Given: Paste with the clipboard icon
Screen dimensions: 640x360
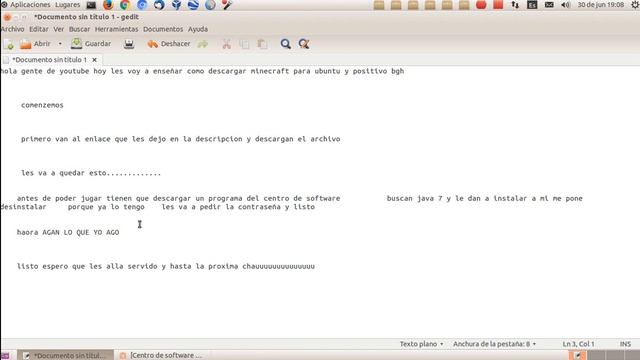Looking at the screenshot, I should pyautogui.click(x=262, y=44).
